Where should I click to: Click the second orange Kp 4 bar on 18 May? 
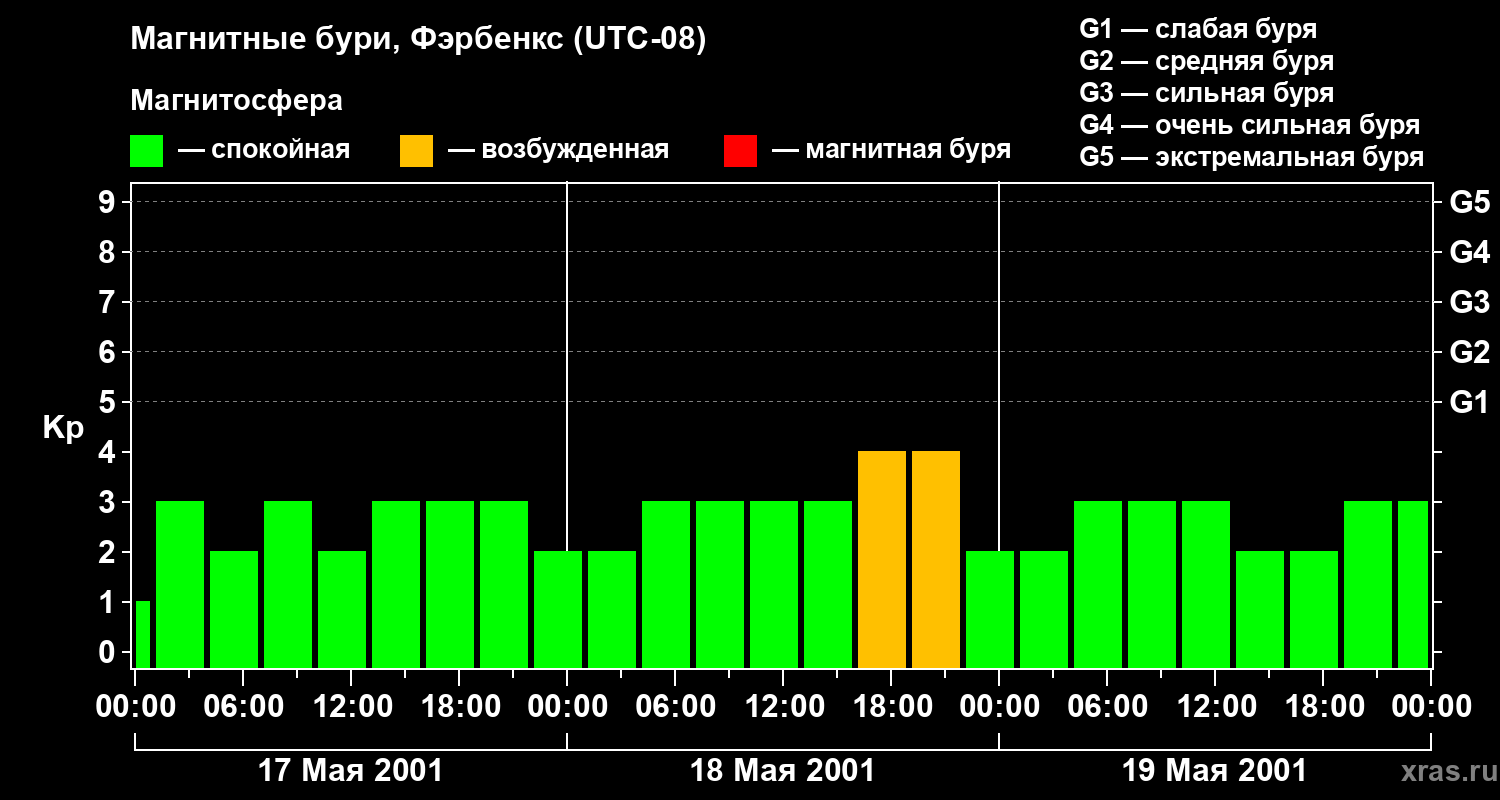[936, 559]
